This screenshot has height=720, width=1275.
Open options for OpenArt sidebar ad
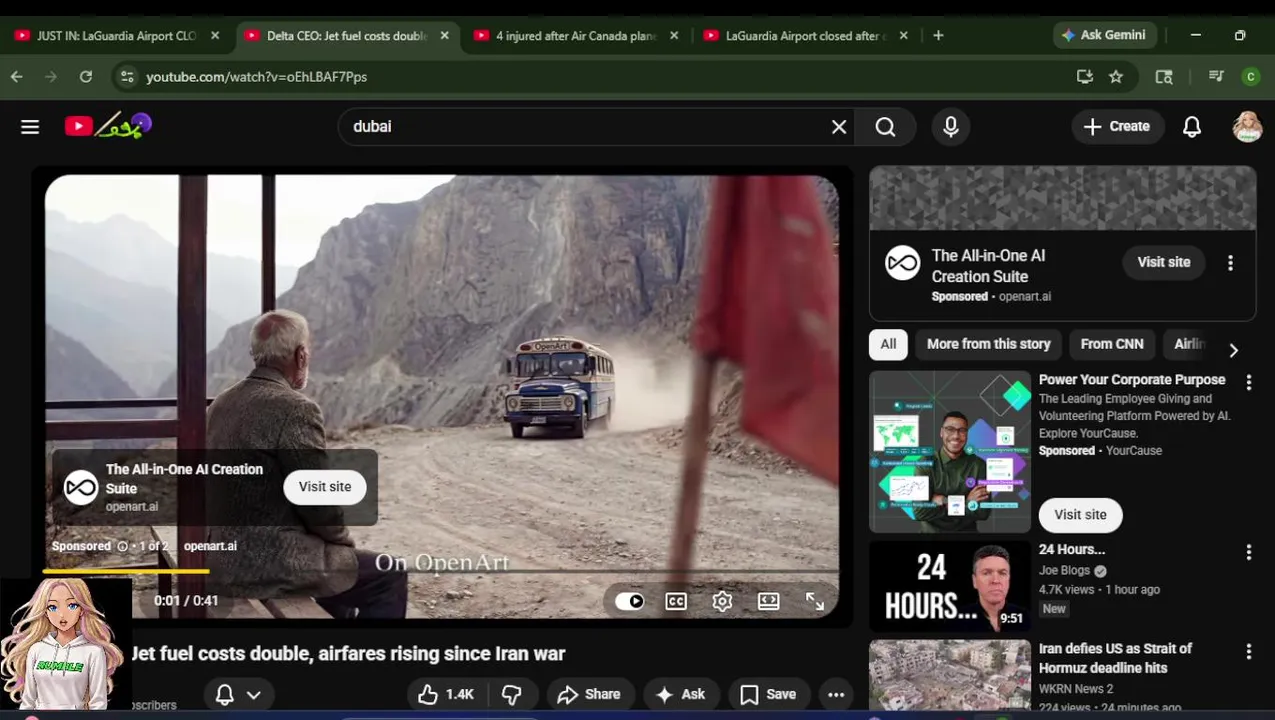pyautogui.click(x=1230, y=263)
